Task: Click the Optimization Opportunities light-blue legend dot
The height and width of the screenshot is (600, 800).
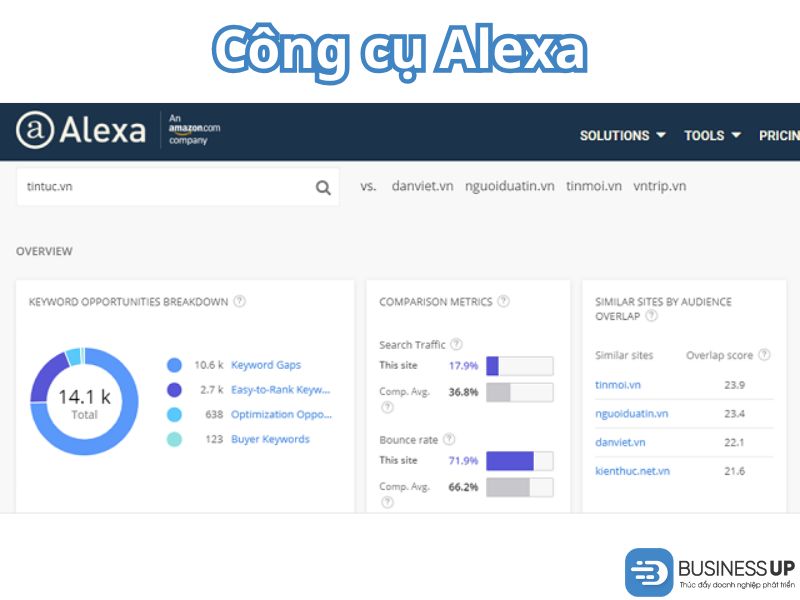Action: pos(174,414)
